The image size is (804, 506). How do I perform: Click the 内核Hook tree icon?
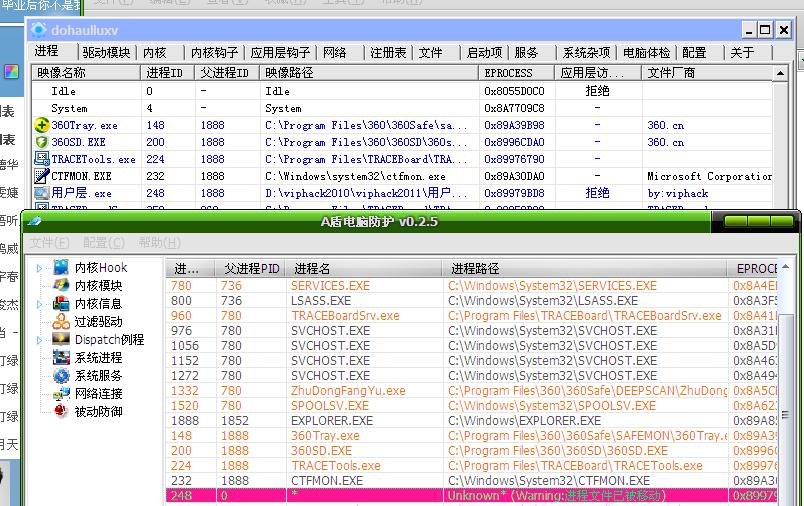coord(61,267)
